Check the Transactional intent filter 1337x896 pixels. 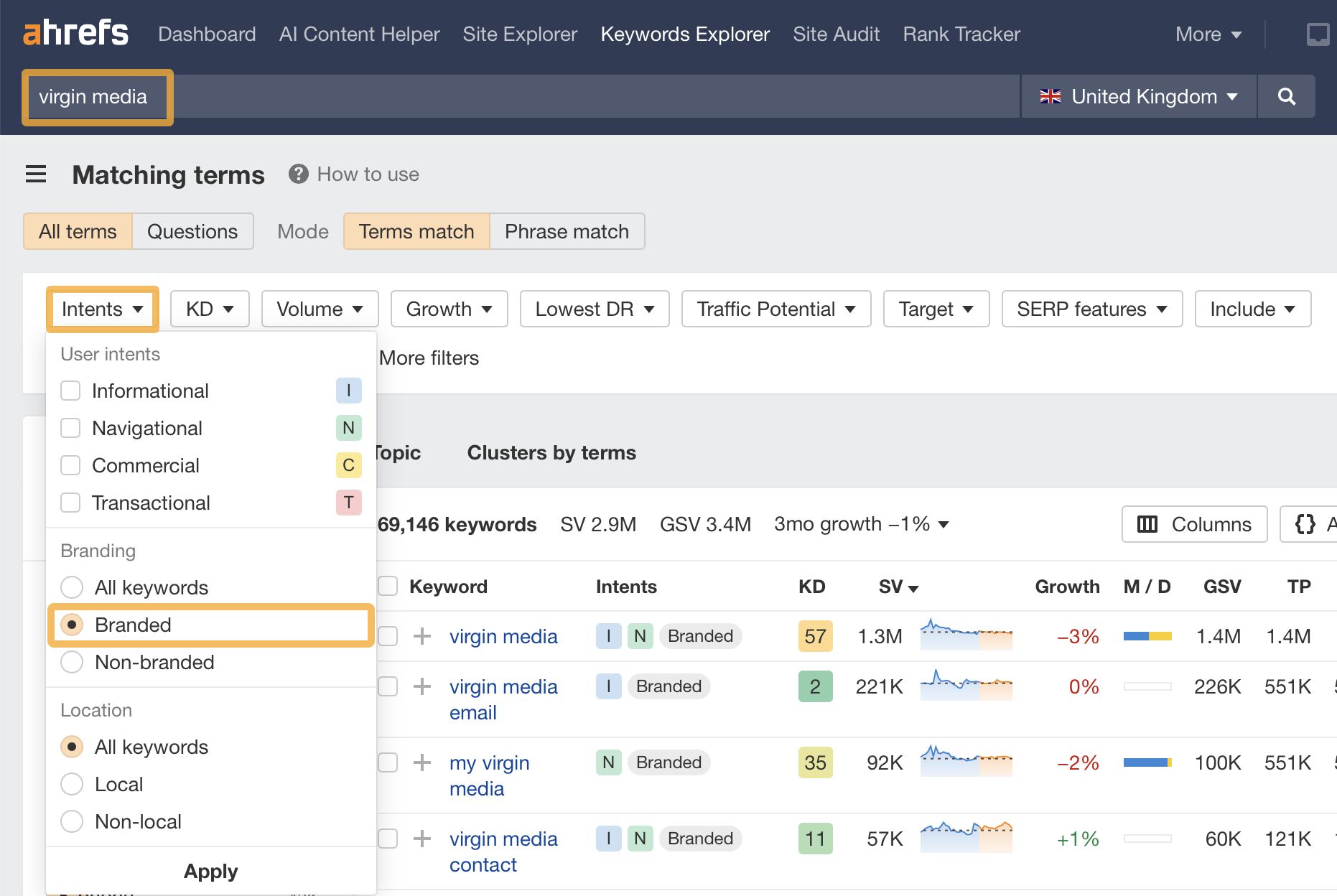coord(70,503)
